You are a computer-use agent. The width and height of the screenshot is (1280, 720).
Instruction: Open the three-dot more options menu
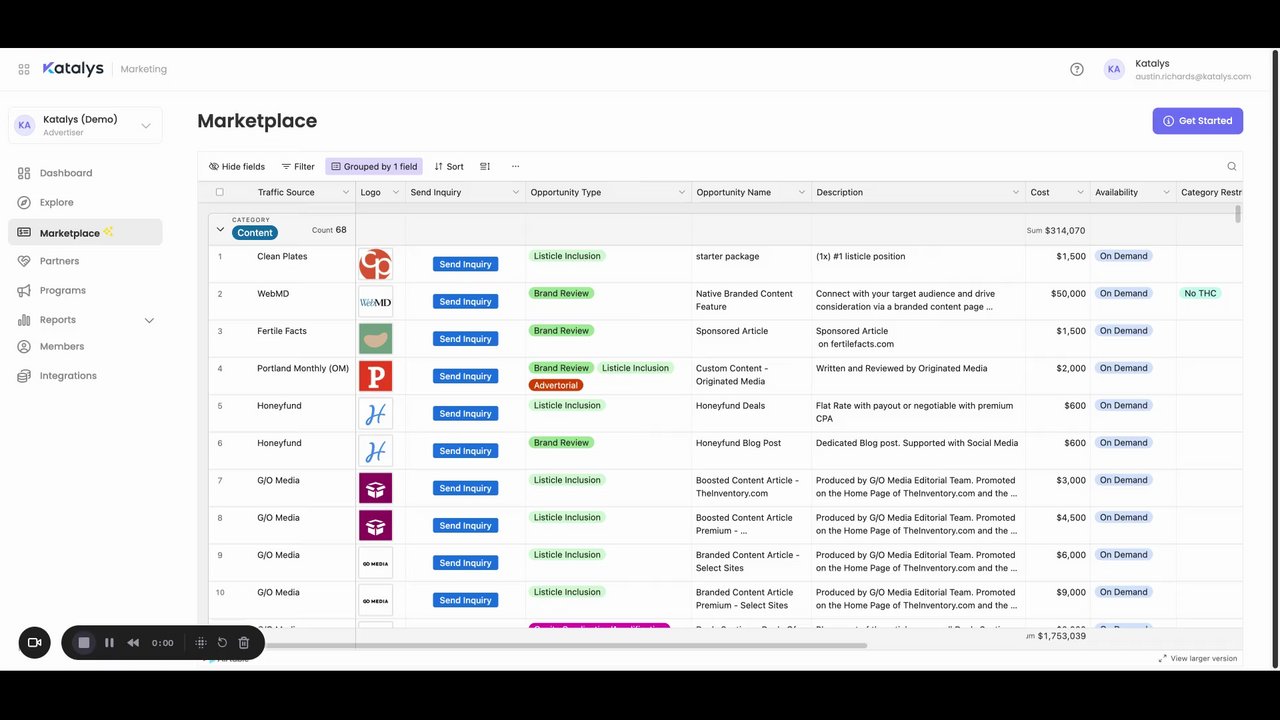click(516, 167)
